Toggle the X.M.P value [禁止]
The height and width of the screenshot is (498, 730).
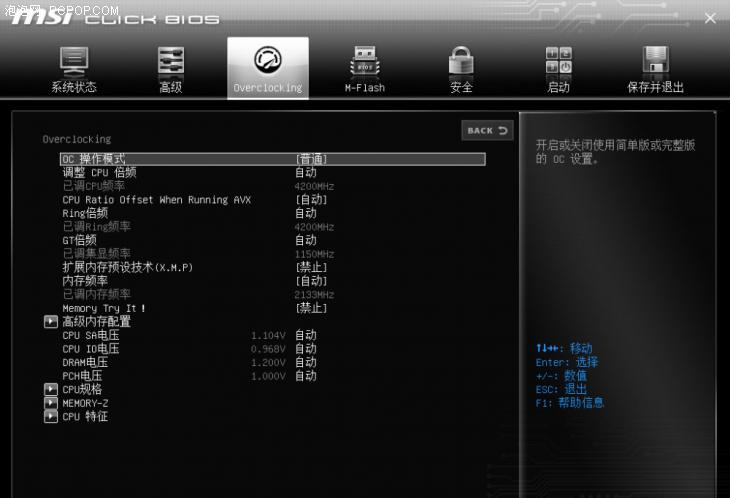click(311, 267)
